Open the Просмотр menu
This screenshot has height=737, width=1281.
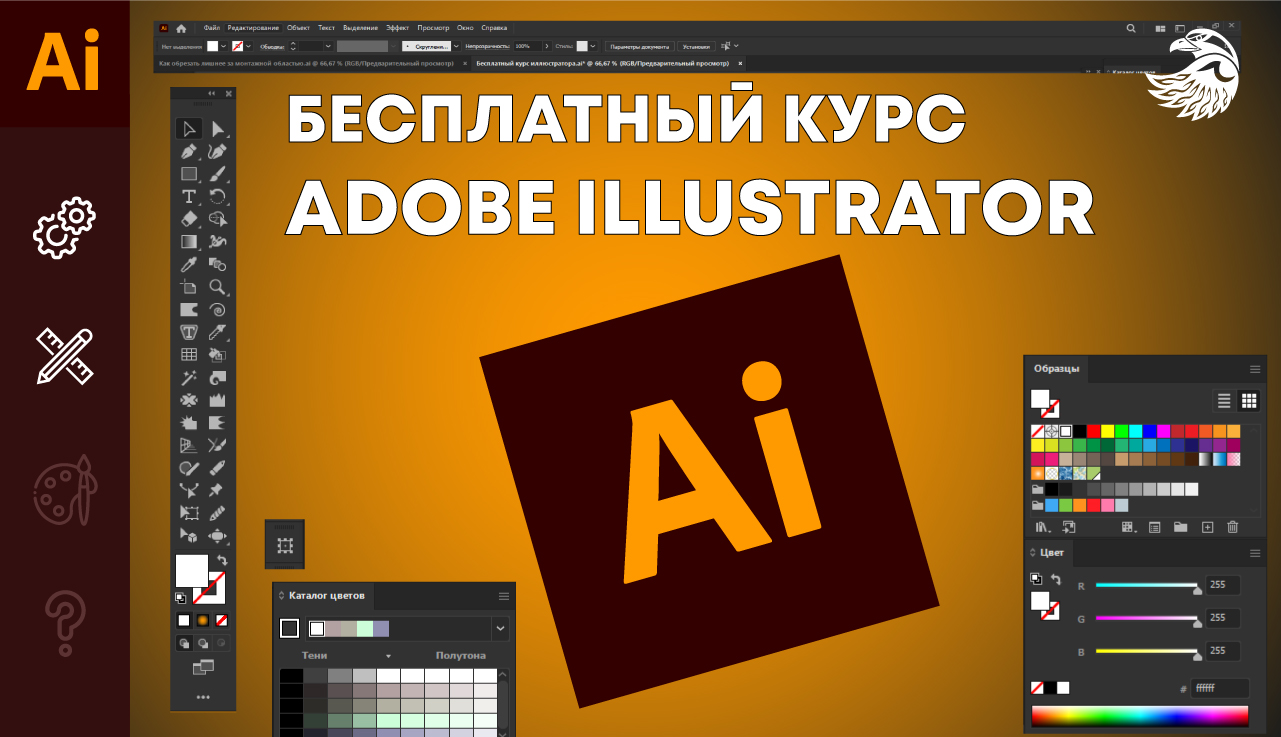pyautogui.click(x=434, y=28)
